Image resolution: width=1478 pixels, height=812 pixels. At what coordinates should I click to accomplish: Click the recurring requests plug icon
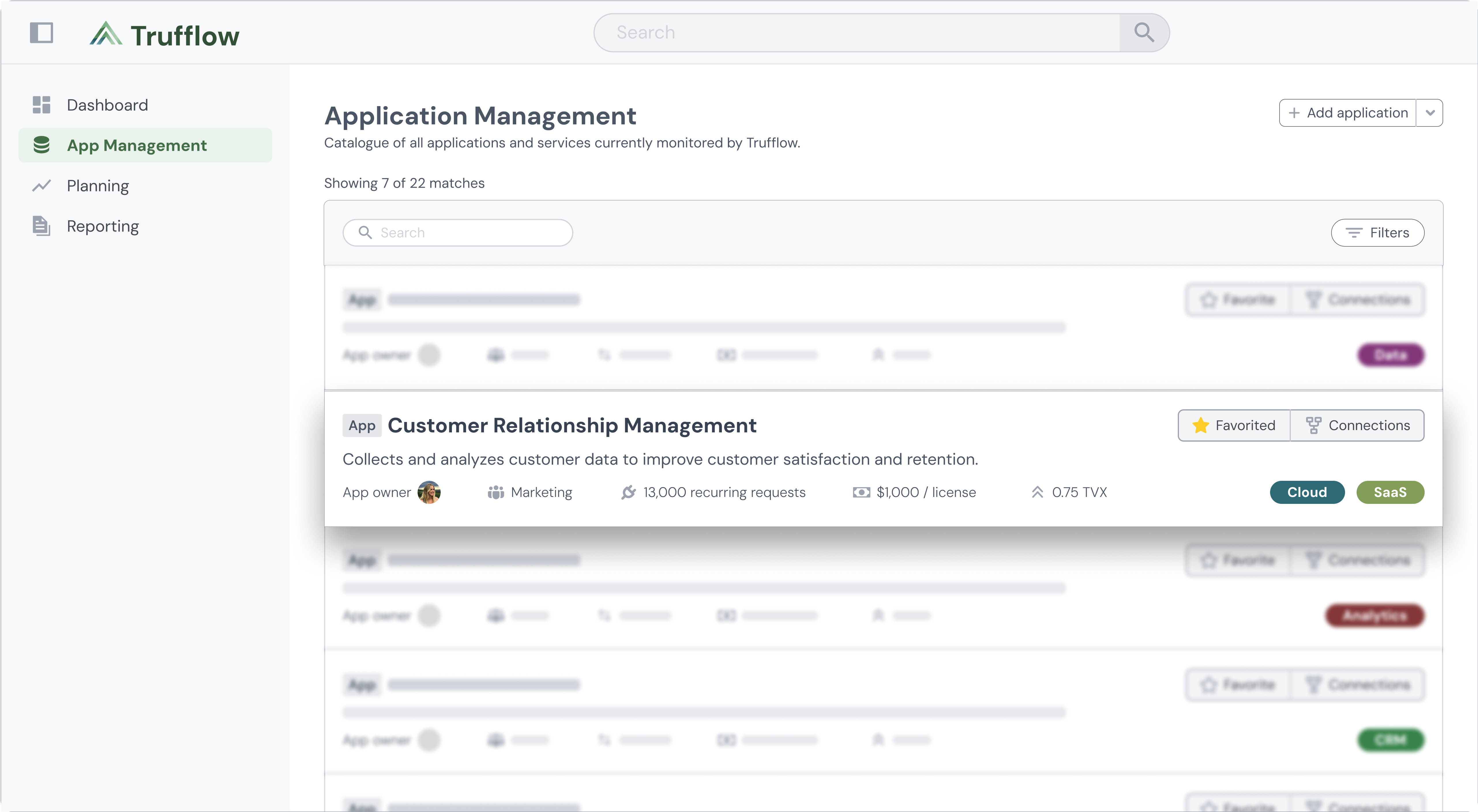pos(629,493)
